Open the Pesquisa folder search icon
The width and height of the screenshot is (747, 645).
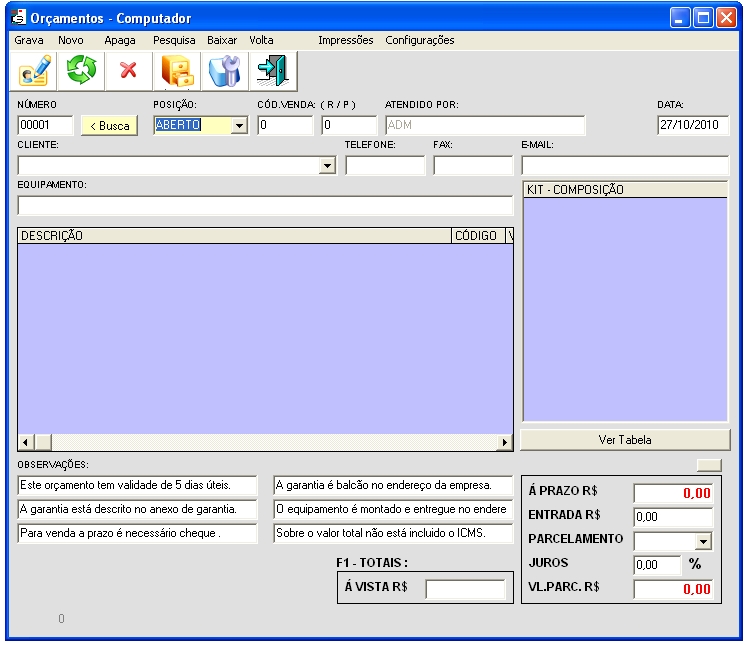177,71
